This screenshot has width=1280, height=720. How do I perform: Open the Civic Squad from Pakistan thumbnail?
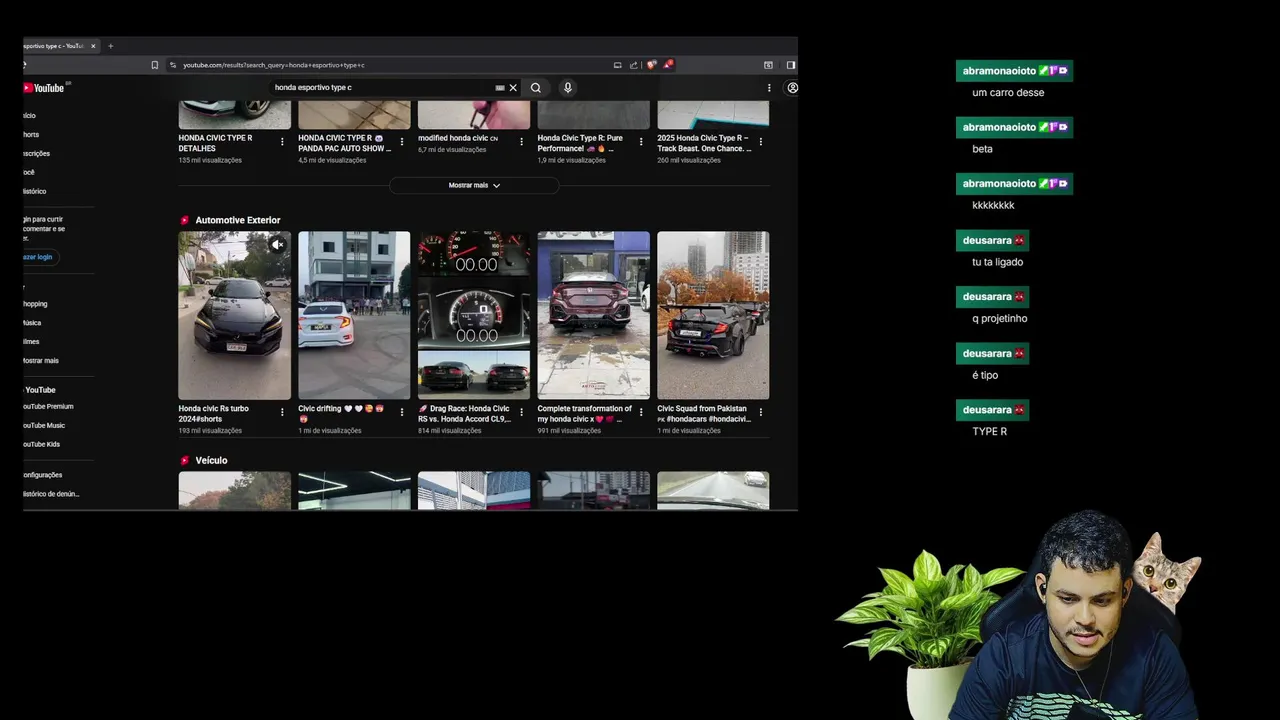click(713, 316)
